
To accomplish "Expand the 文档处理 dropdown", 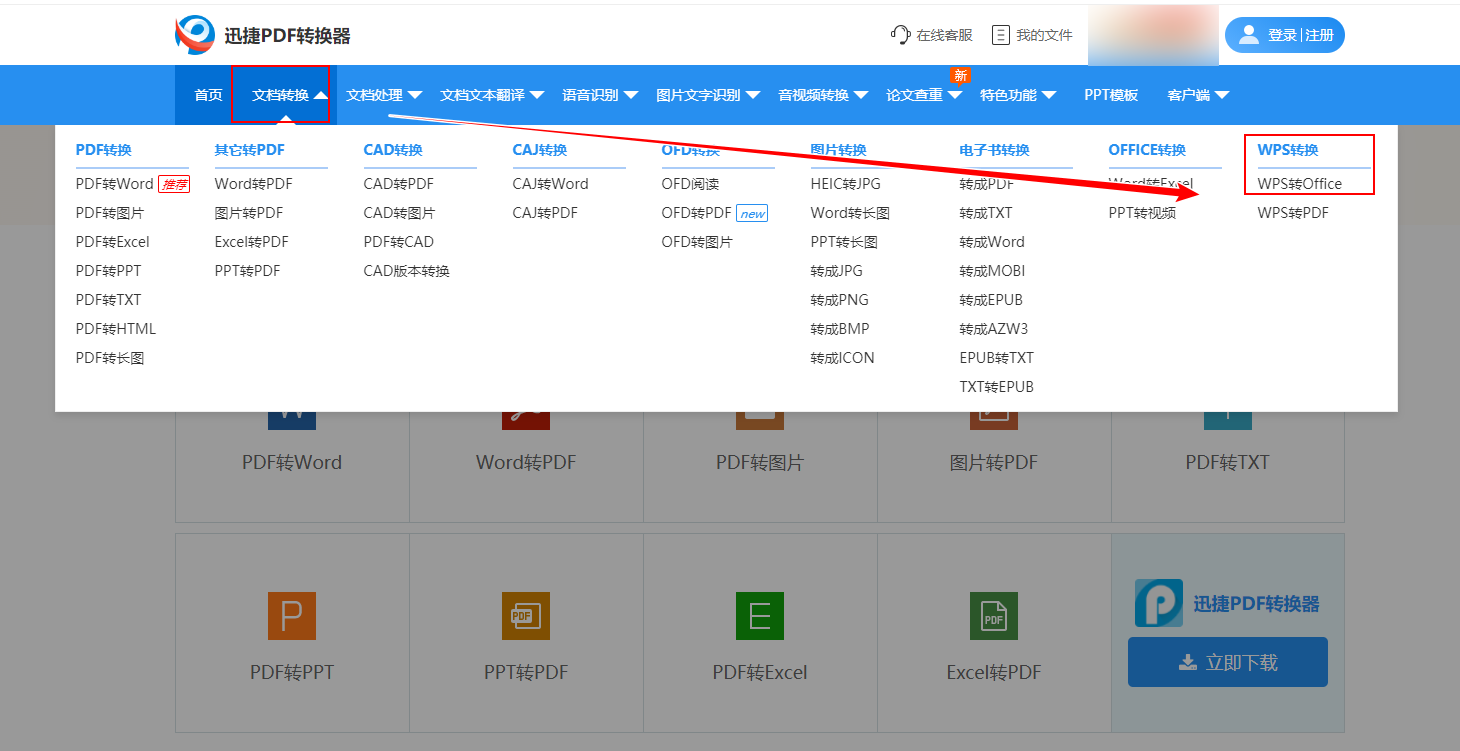I will coord(384,95).
